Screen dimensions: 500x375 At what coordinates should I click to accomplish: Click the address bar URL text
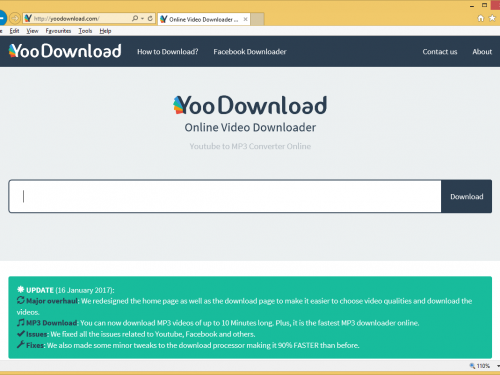coord(66,19)
